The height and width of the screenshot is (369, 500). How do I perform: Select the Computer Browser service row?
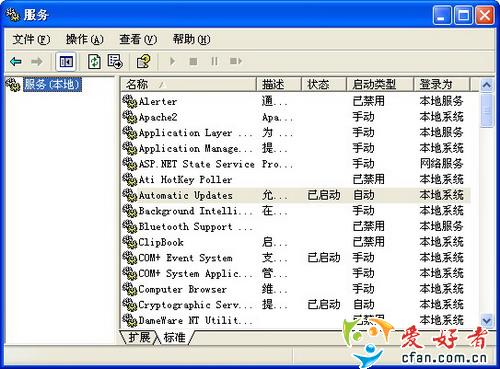pyautogui.click(x=296, y=289)
